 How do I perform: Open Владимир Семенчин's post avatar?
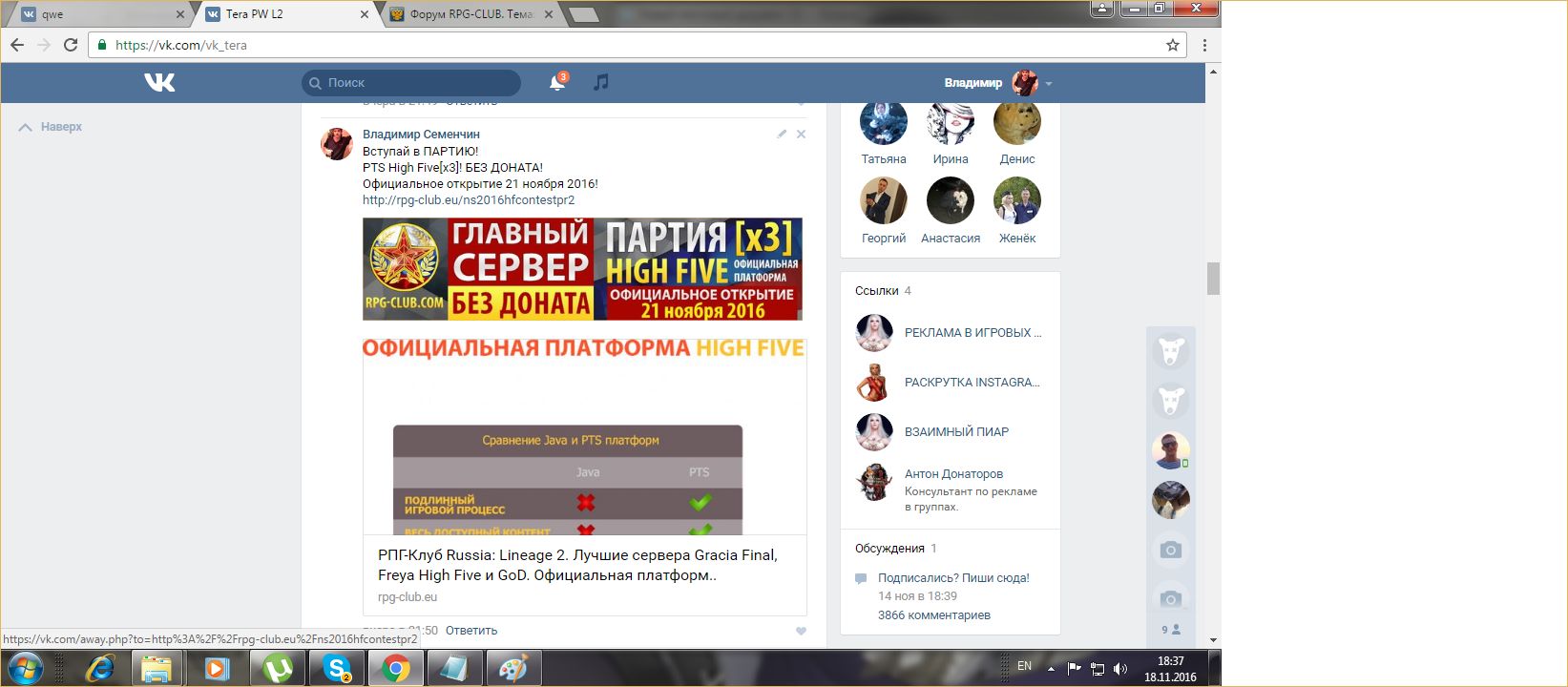pyautogui.click(x=336, y=144)
